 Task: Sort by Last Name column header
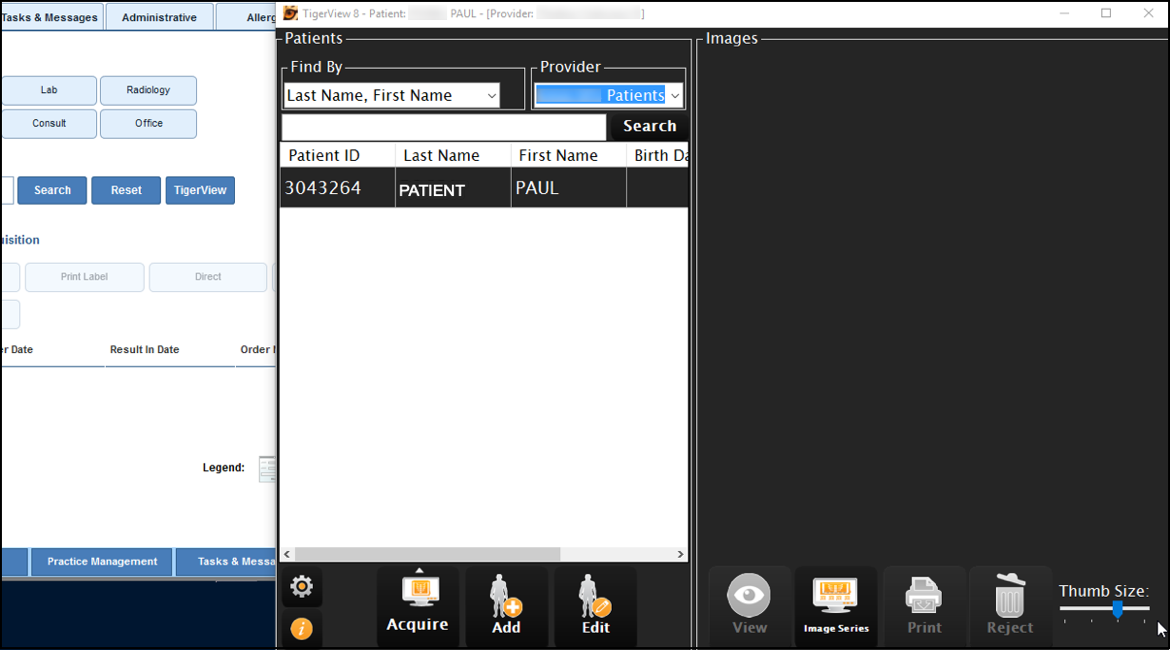[453, 155]
